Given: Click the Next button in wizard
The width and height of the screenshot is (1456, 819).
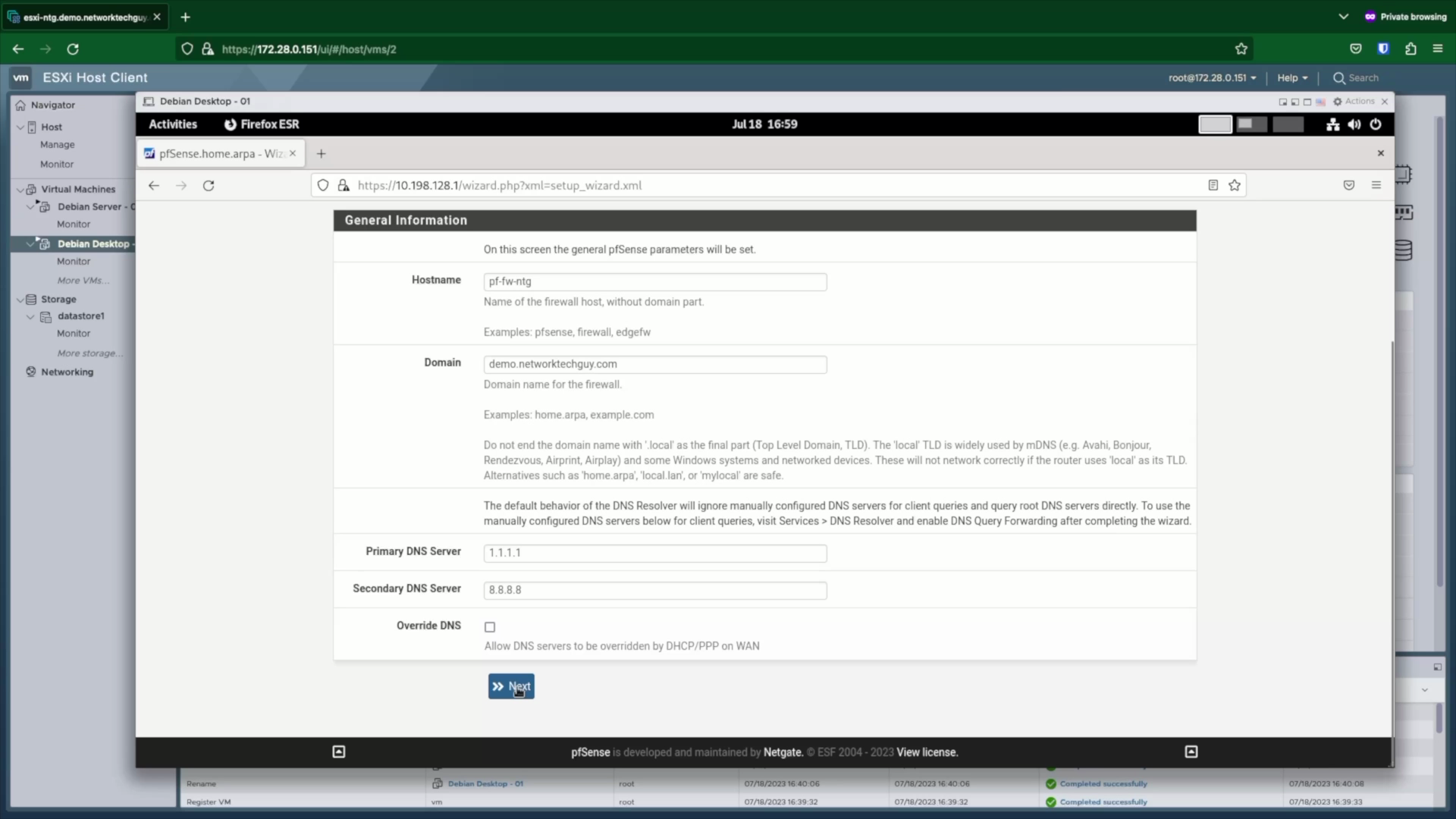Looking at the screenshot, I should [x=511, y=686].
